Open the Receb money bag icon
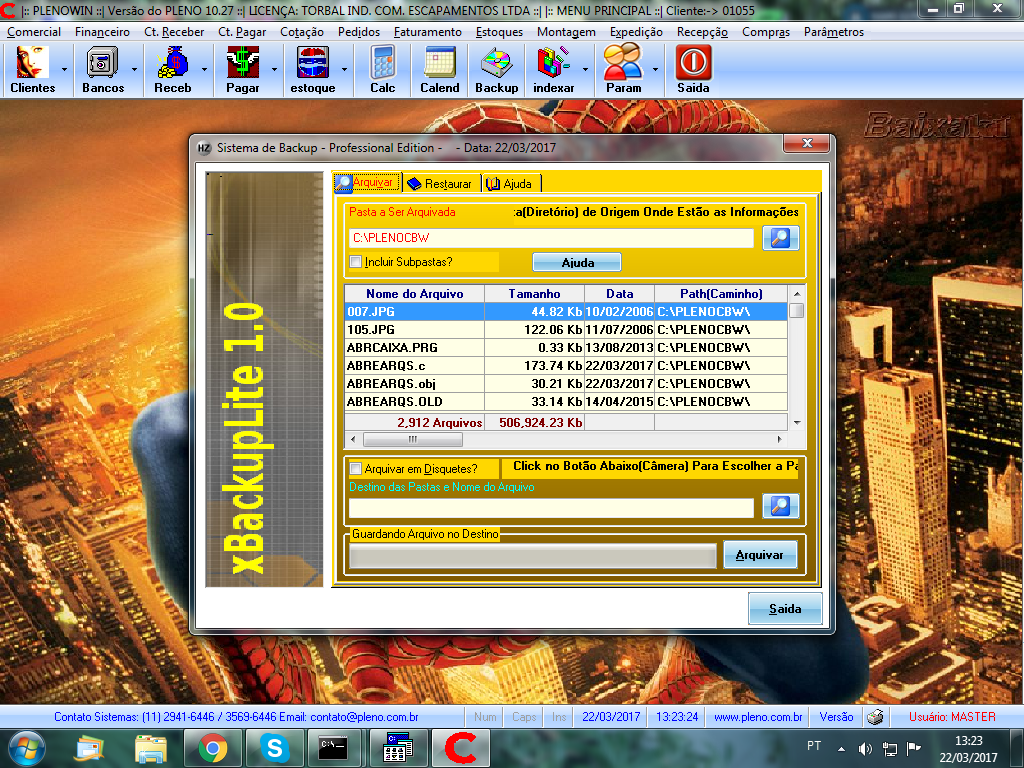1024x768 pixels. click(x=172, y=69)
